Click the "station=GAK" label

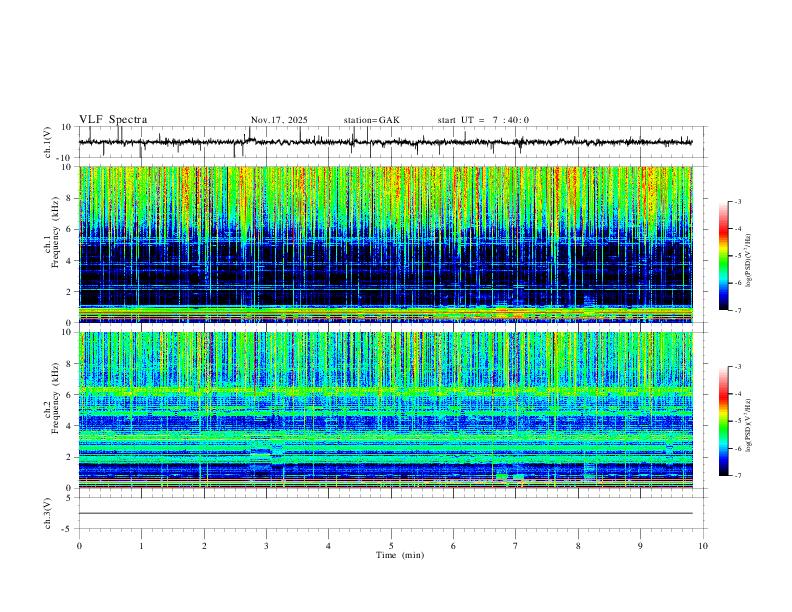371,120
